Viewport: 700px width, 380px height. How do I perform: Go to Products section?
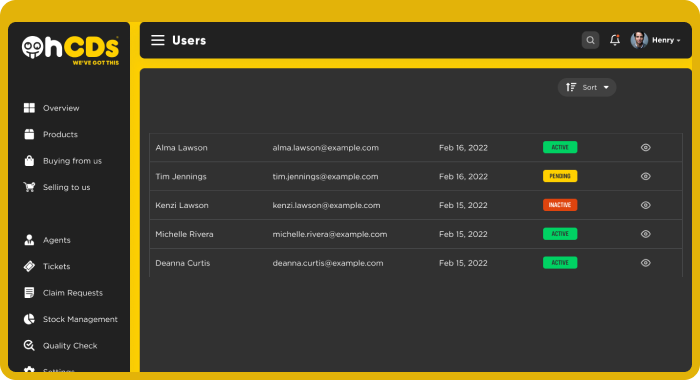(x=60, y=134)
